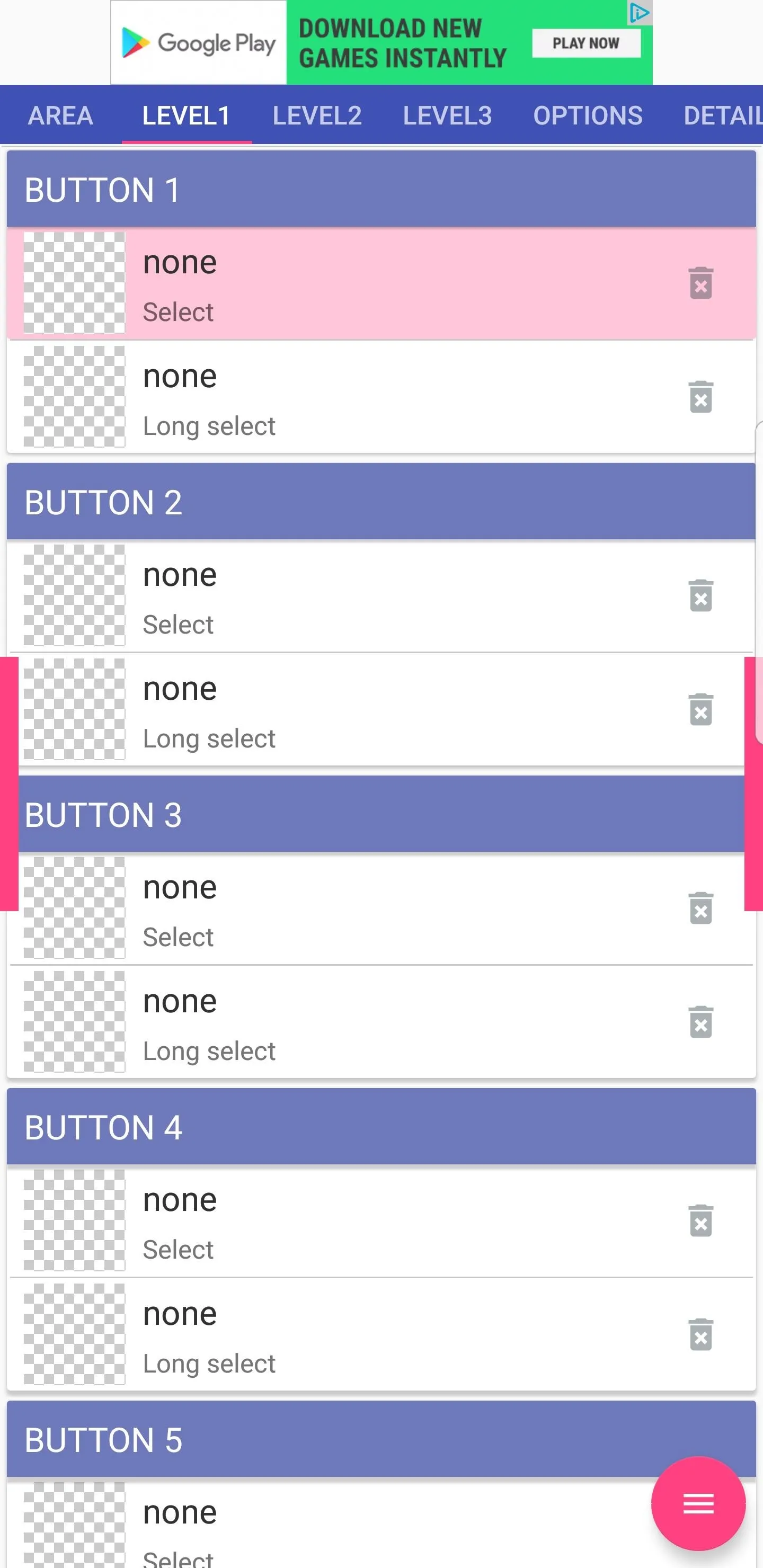Tap PLAY NOW in the ad banner

point(586,43)
